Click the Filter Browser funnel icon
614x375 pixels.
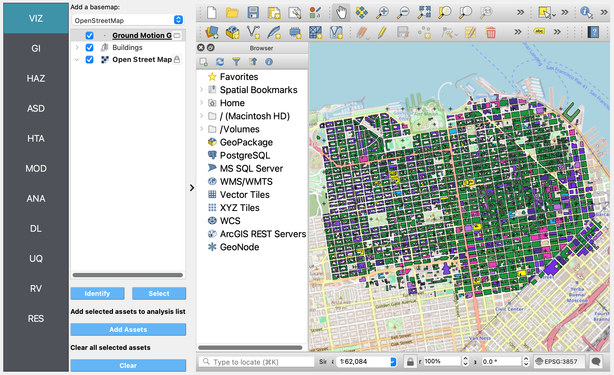tap(236, 62)
